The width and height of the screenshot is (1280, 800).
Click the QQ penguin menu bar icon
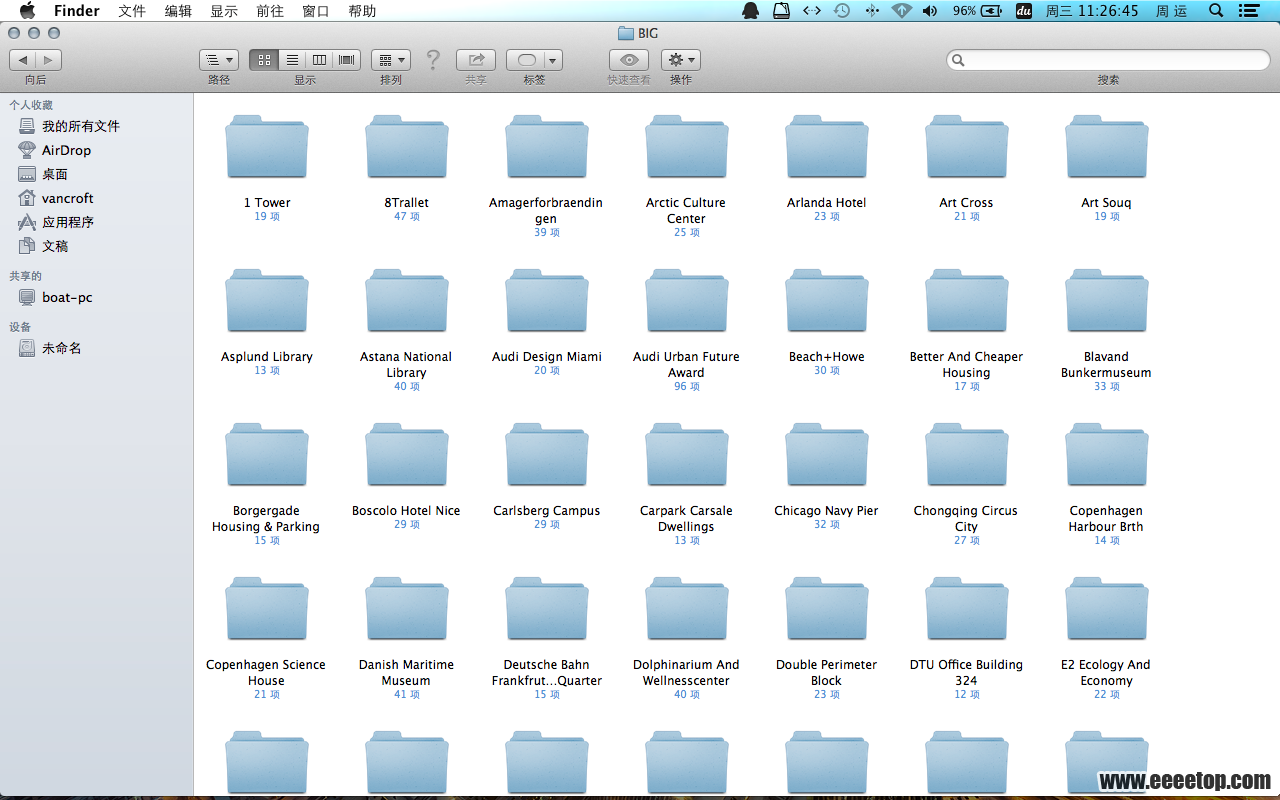coord(750,11)
